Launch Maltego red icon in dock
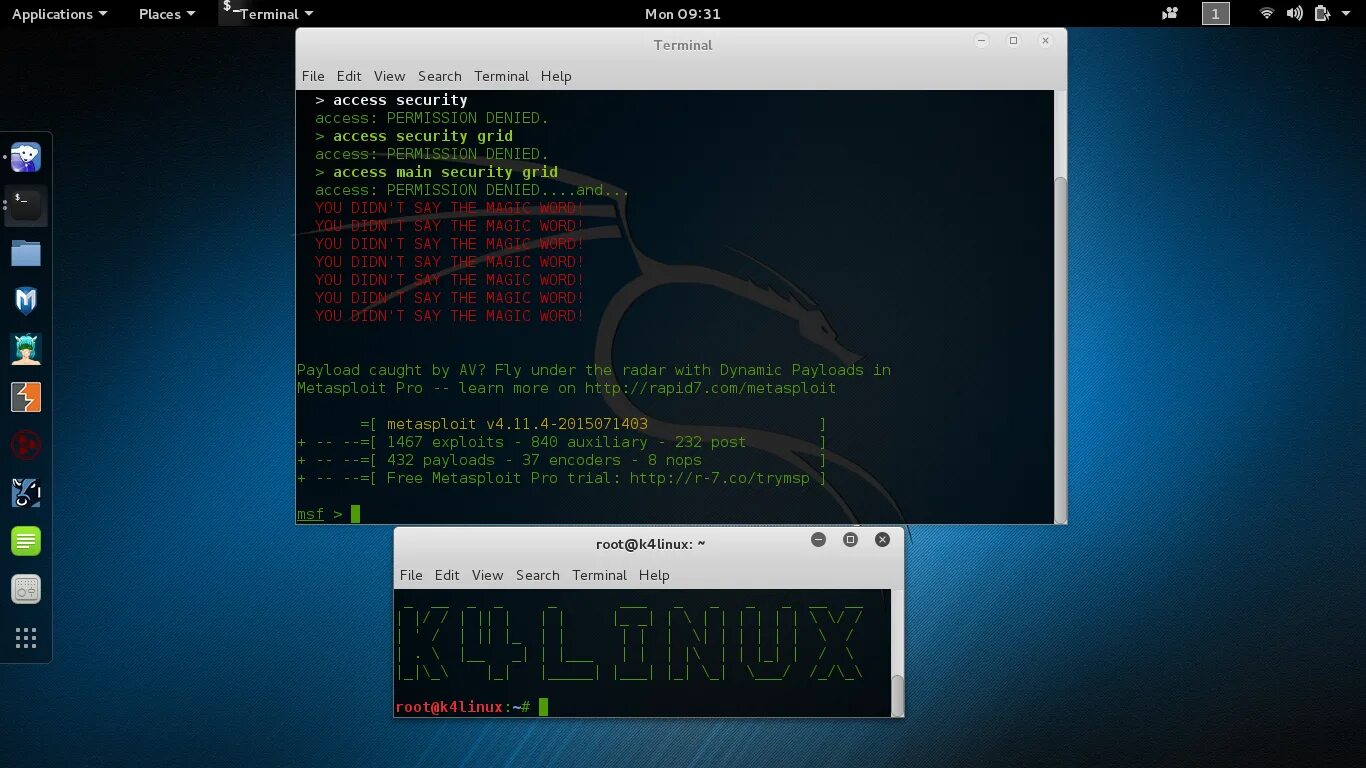 26,445
